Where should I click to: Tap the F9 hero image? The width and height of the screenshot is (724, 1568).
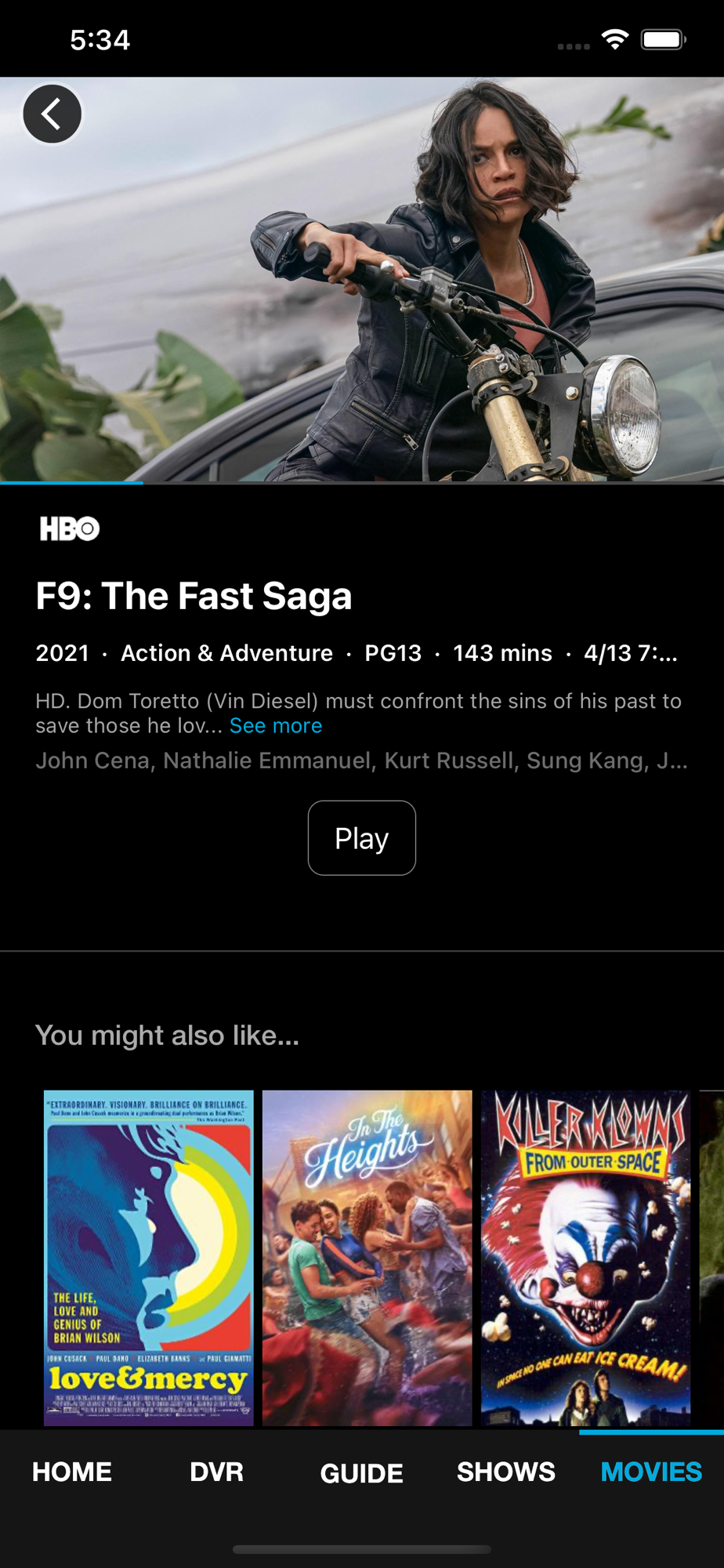[362, 279]
